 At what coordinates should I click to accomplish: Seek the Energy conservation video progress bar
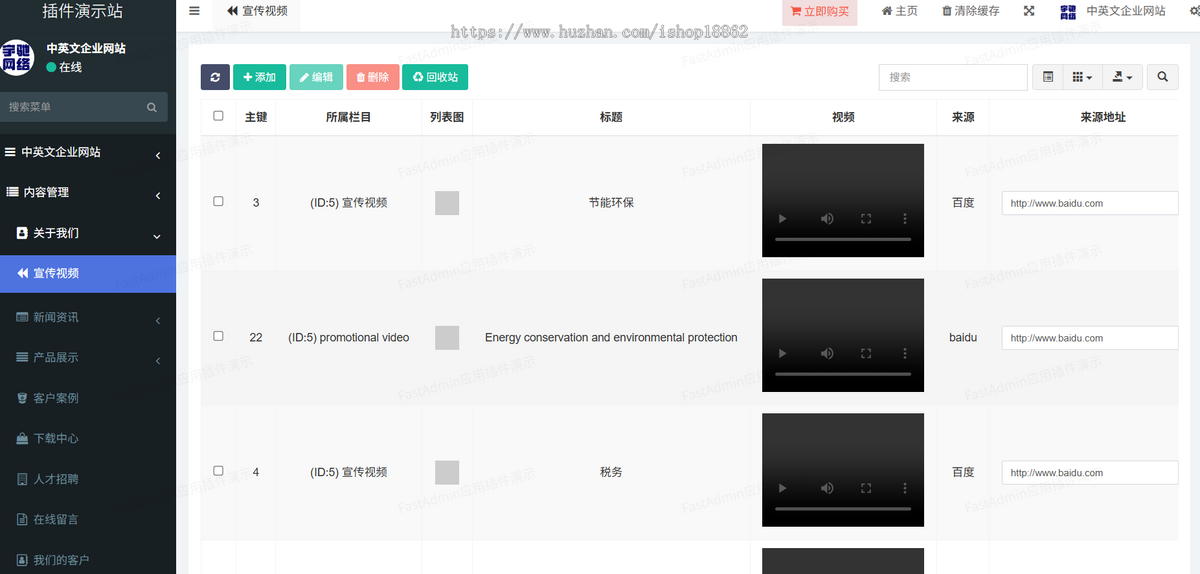tap(843, 373)
